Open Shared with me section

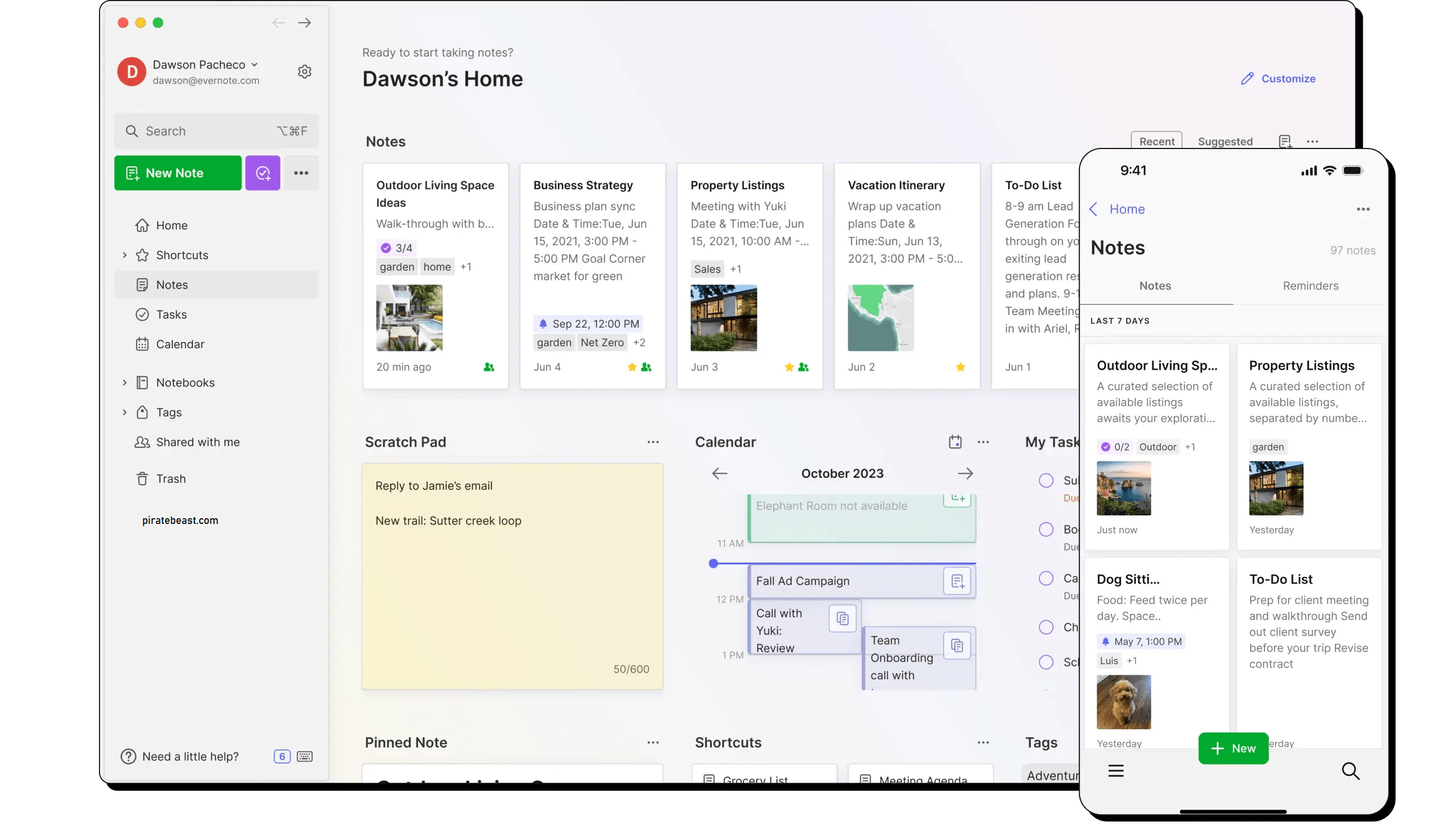click(197, 441)
